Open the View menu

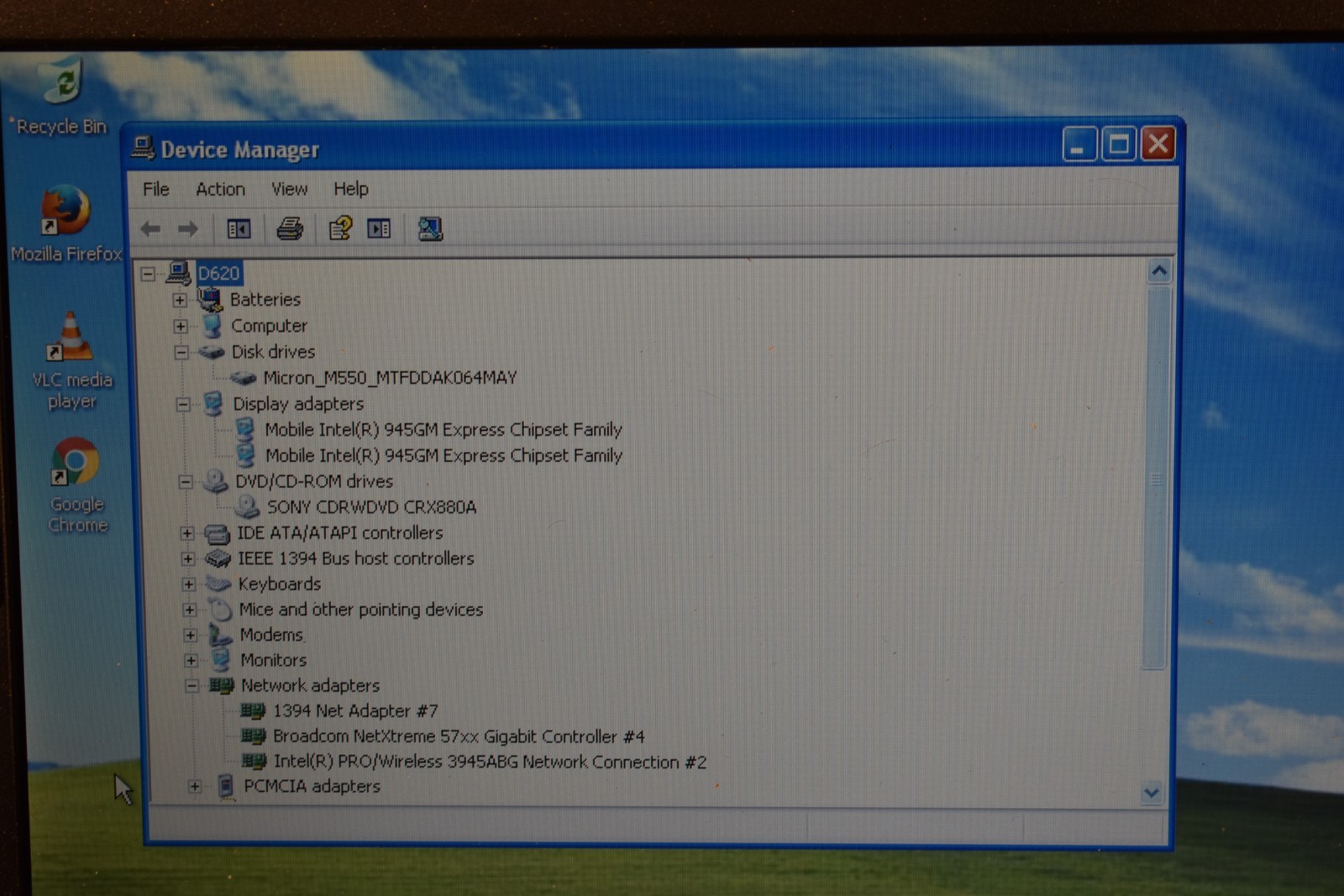pos(289,189)
